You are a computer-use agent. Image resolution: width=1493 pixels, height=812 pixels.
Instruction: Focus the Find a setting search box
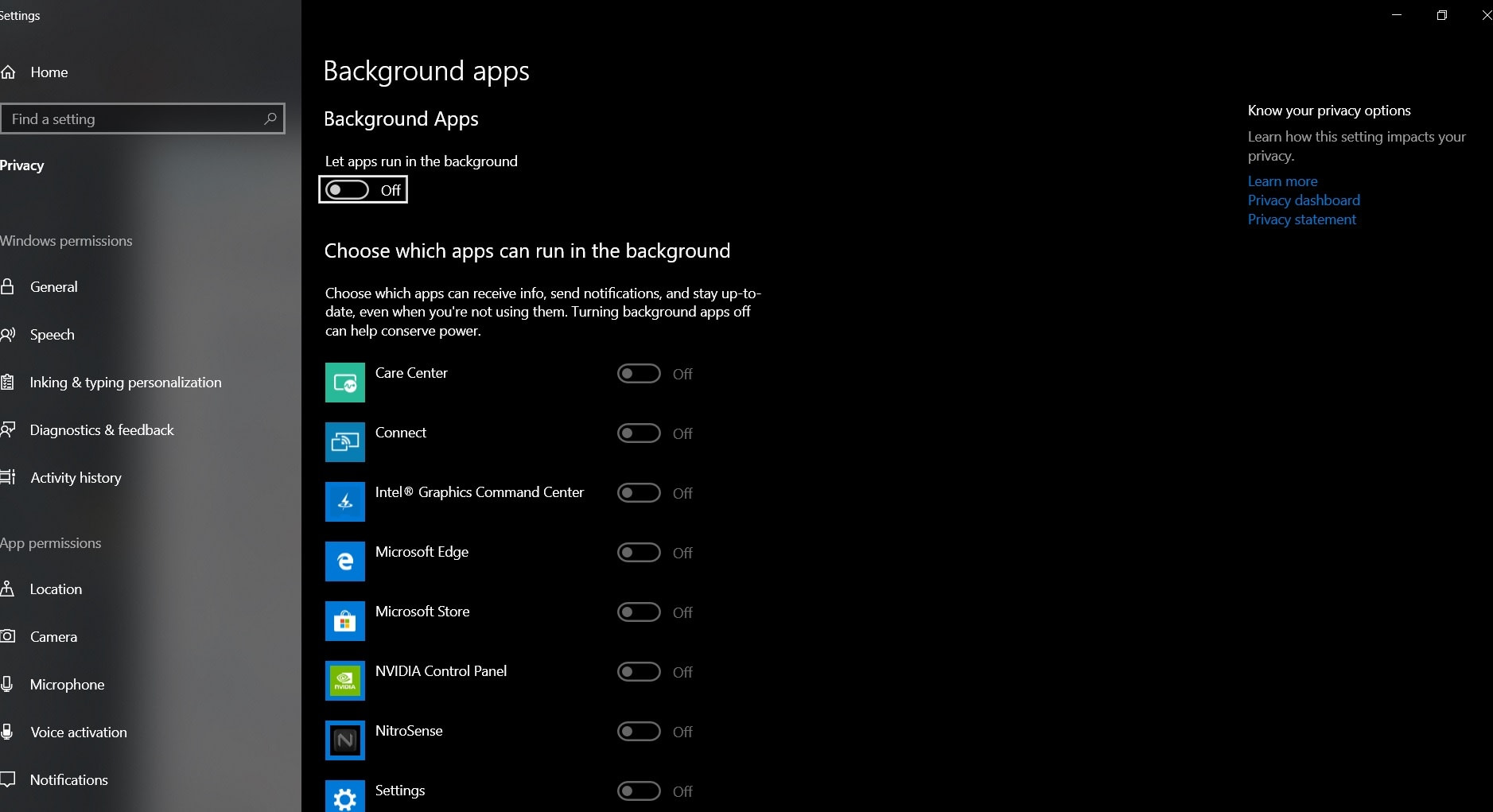point(142,118)
